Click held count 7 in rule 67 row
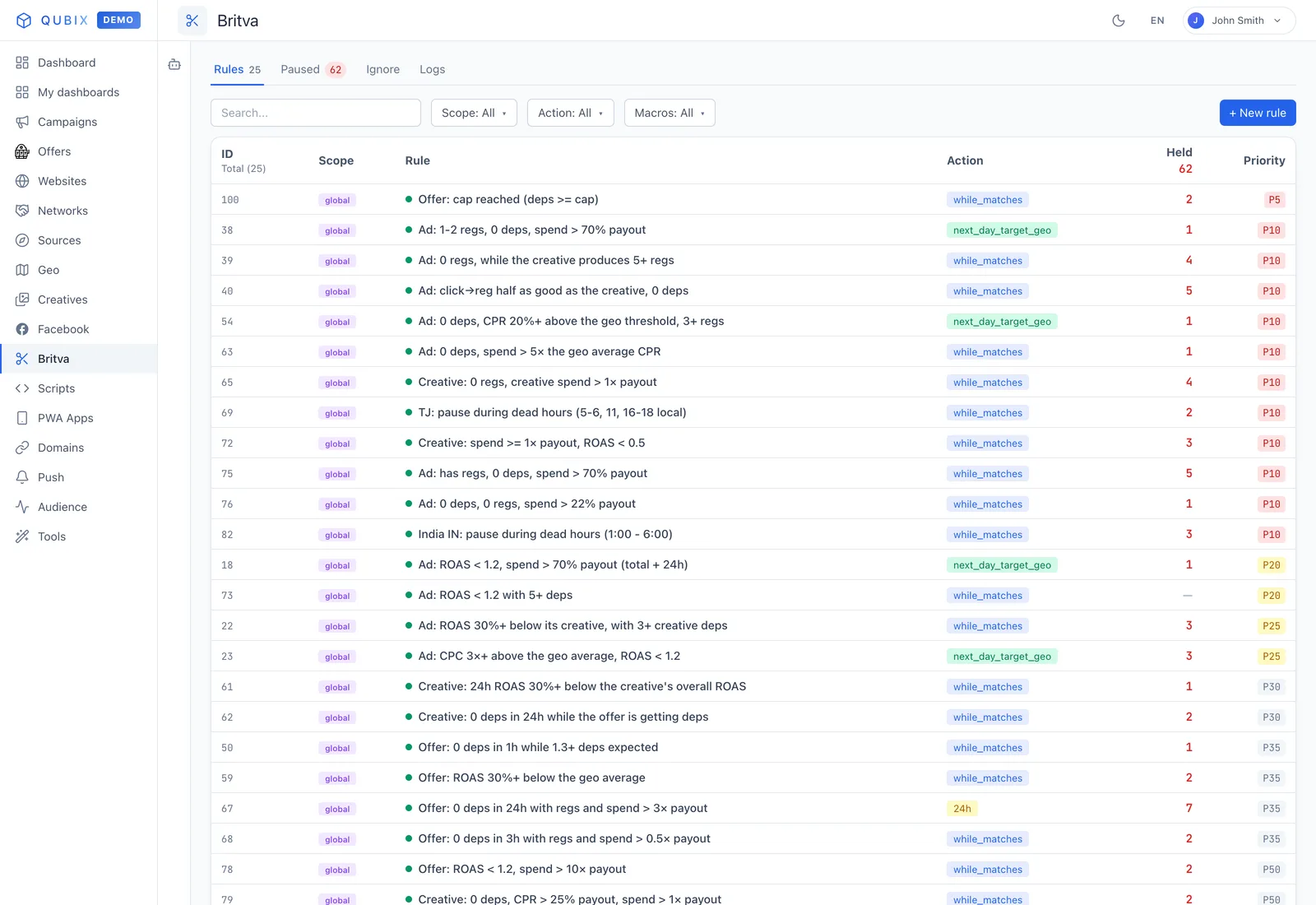 [x=1189, y=808]
